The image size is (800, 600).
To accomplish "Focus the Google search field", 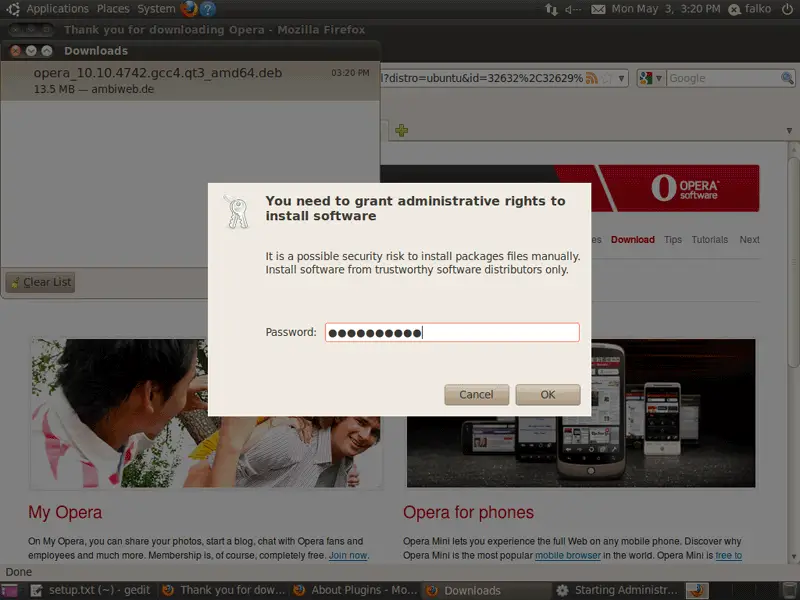I will point(723,78).
